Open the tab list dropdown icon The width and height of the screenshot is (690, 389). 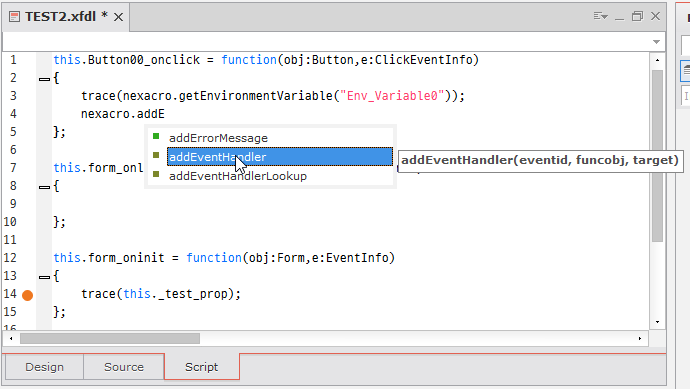[601, 16]
